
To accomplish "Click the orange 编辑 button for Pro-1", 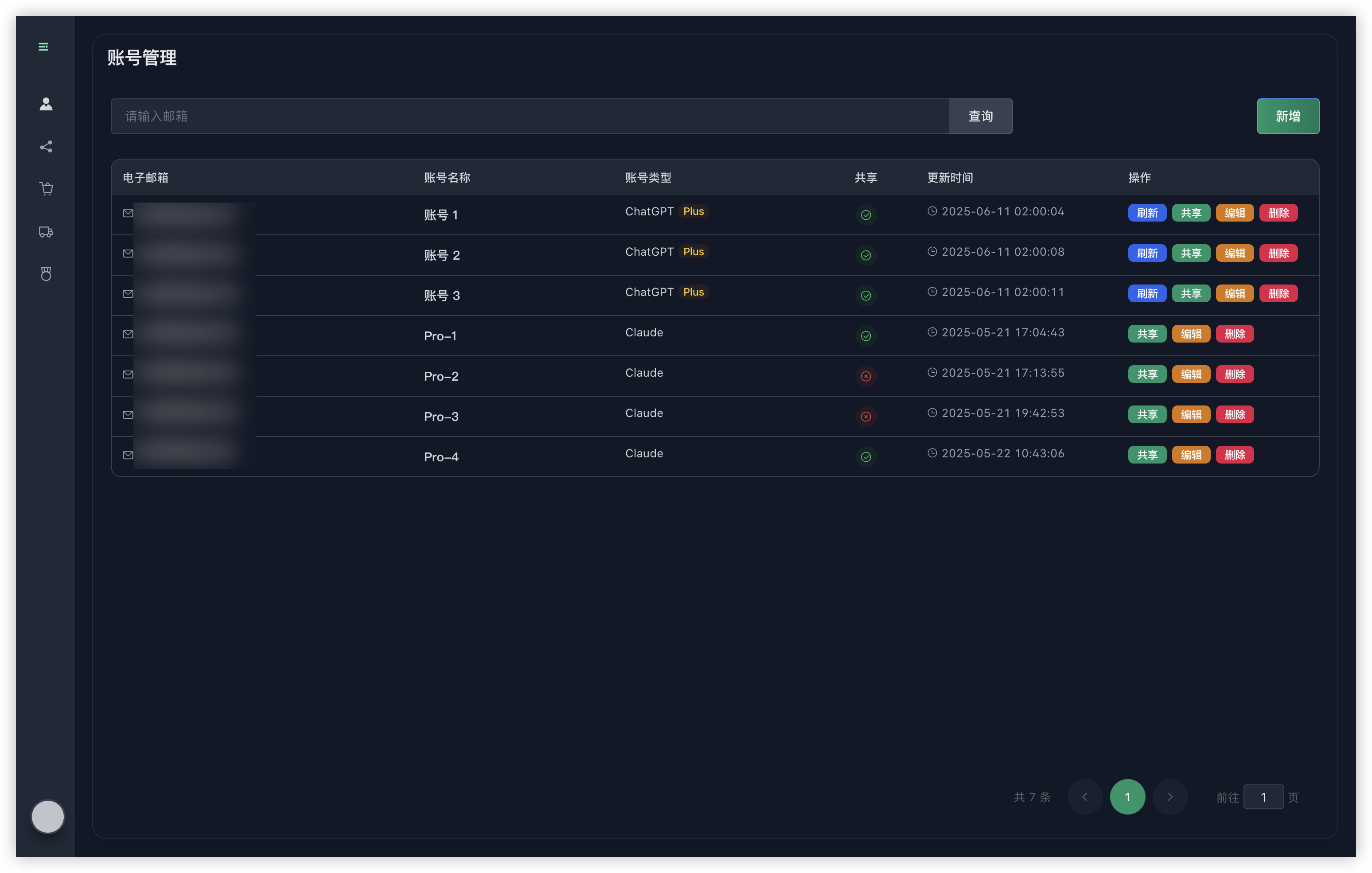I will click(x=1191, y=334).
